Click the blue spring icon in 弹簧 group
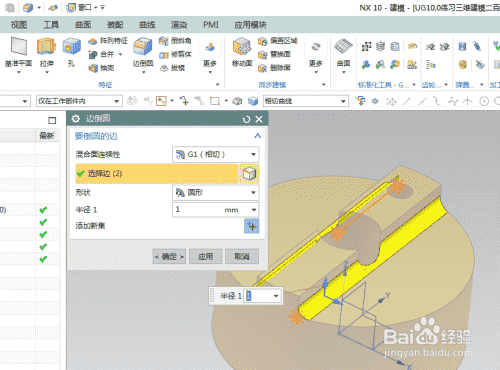The image size is (500, 370). pyautogui.click(x=462, y=46)
